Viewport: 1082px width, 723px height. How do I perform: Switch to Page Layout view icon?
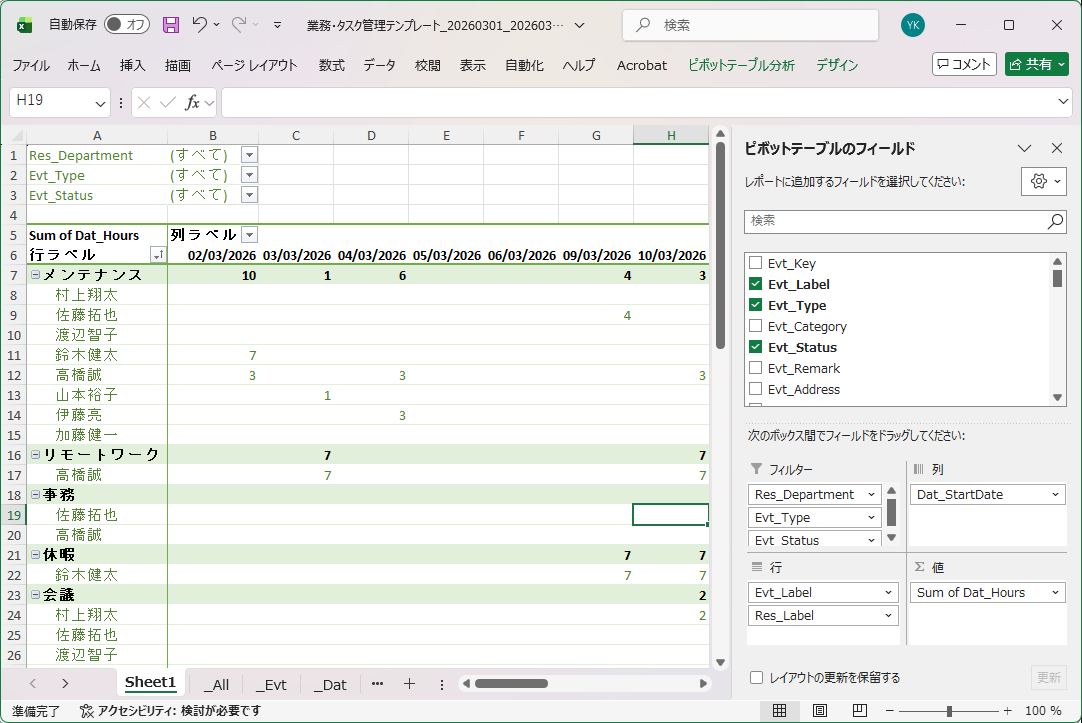(x=820, y=711)
